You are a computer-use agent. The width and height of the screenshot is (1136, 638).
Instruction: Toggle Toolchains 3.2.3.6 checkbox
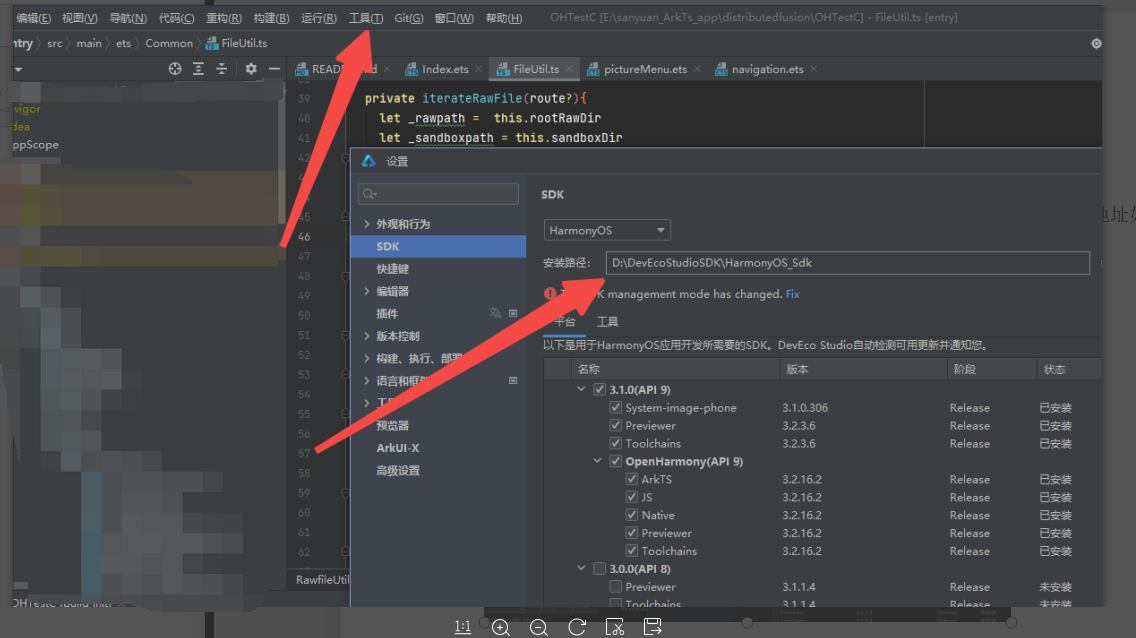(x=615, y=443)
